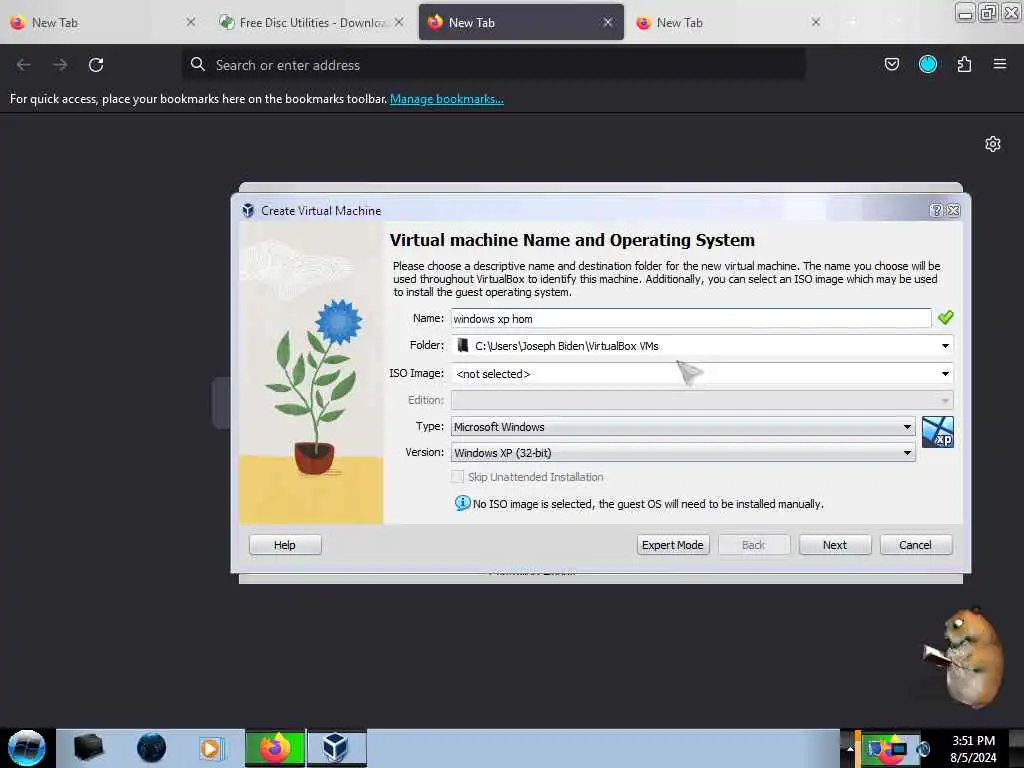Toggle Skip Unattended Installation checkbox

pos(458,477)
